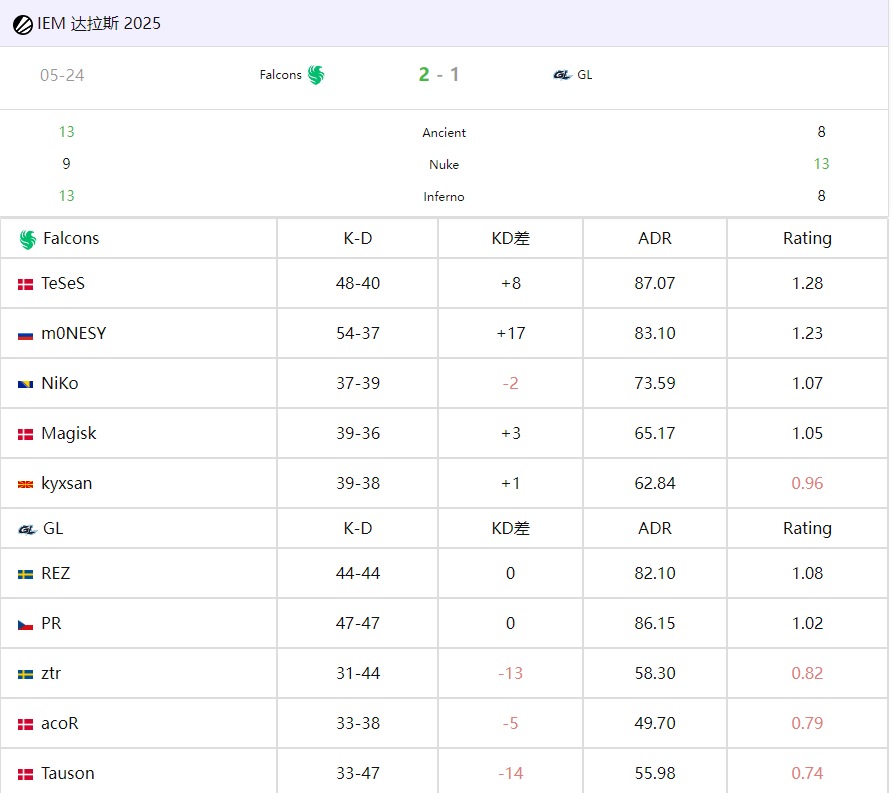This screenshot has width=891, height=793.
Task: Open the GL team name in match header
Action: 585,75
